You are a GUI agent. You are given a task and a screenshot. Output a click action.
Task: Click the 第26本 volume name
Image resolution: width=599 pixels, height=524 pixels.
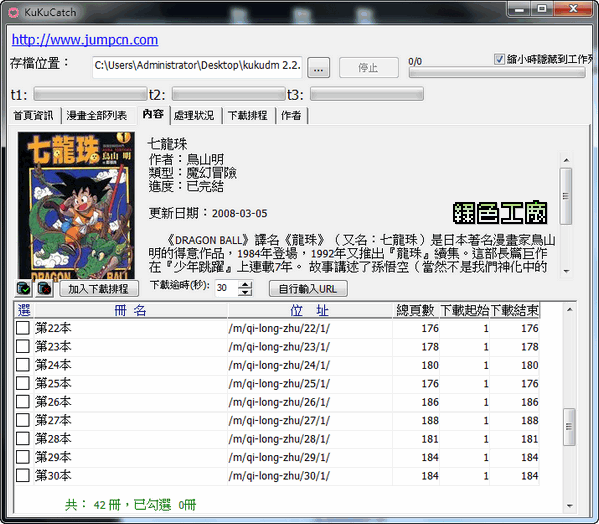click(x=53, y=402)
